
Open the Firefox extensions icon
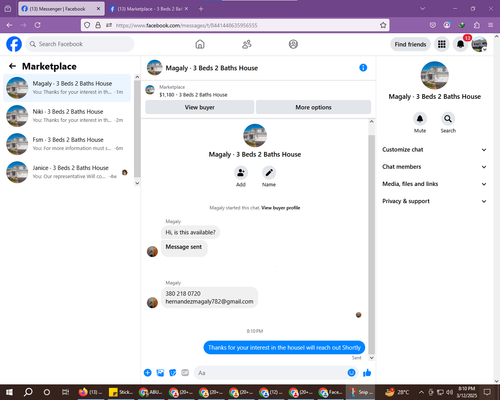[x=477, y=25]
